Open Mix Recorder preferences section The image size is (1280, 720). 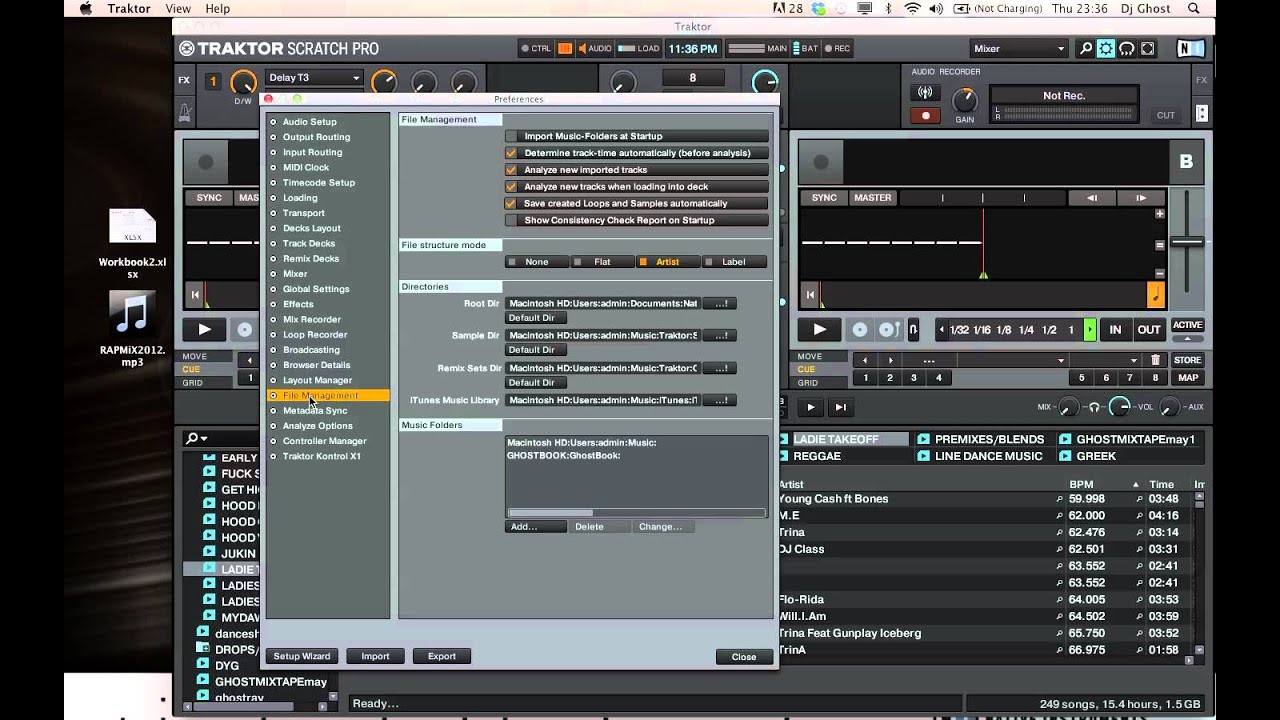[311, 320]
